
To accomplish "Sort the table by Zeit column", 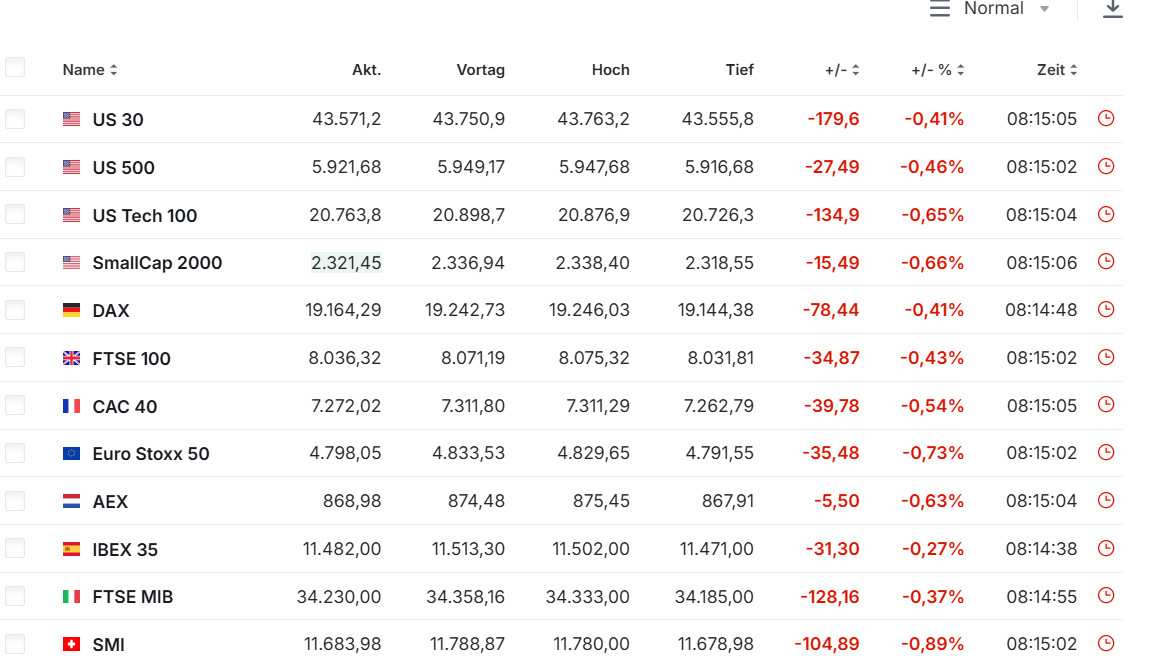I will click(1057, 70).
